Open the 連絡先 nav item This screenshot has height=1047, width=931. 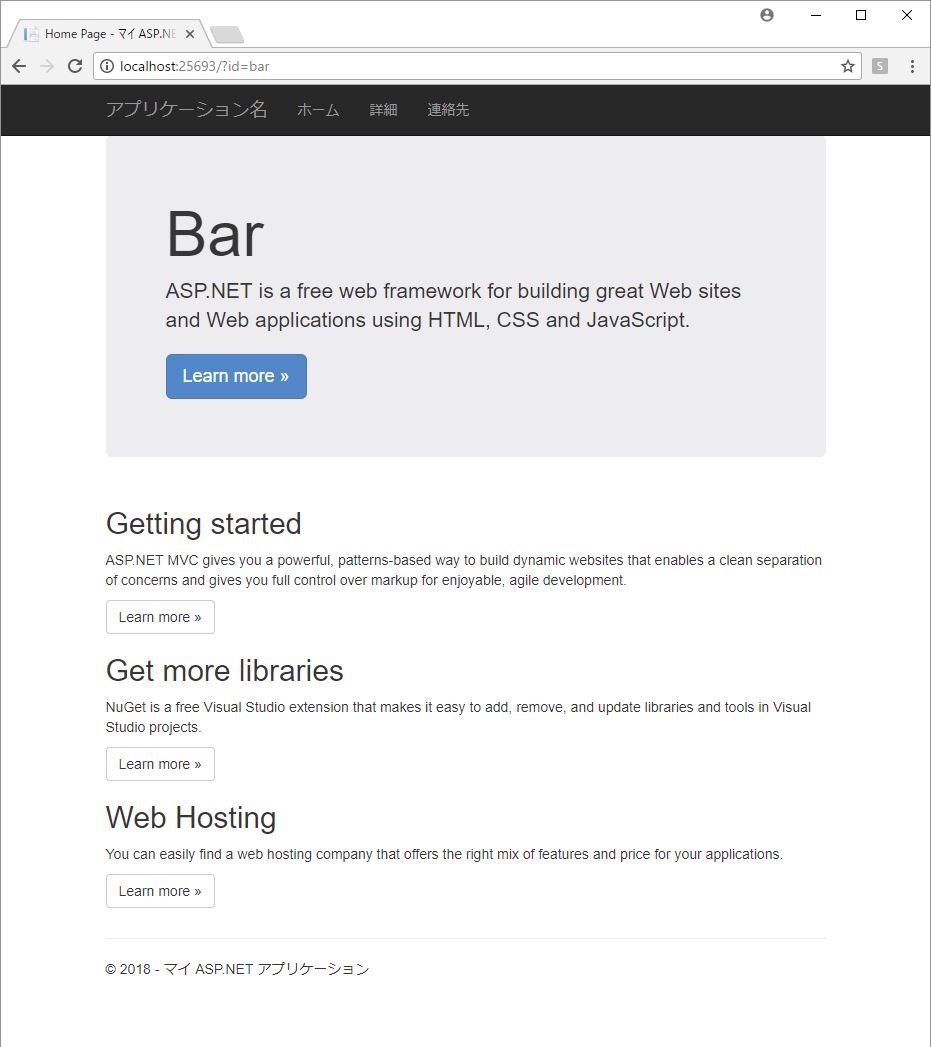tap(448, 110)
